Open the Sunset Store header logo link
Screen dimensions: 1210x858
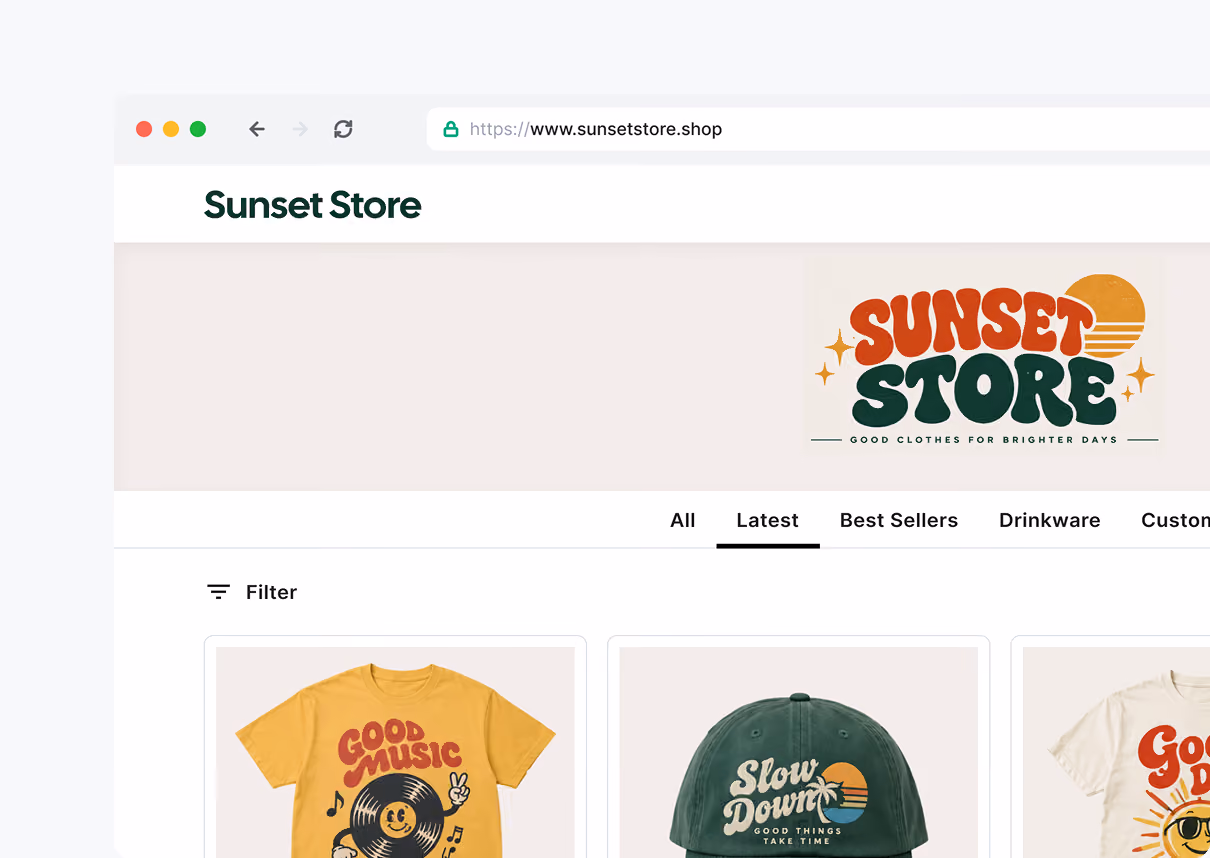click(313, 205)
